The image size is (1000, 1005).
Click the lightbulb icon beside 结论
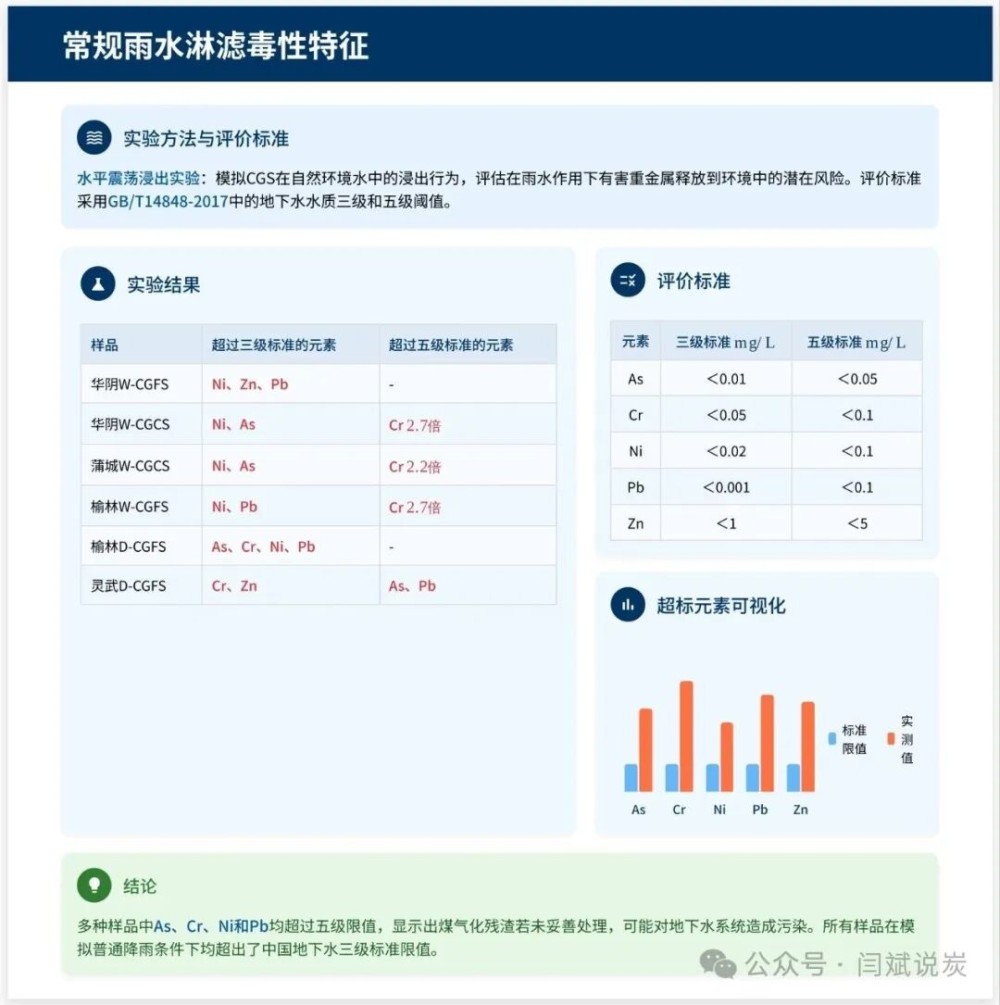[95, 885]
